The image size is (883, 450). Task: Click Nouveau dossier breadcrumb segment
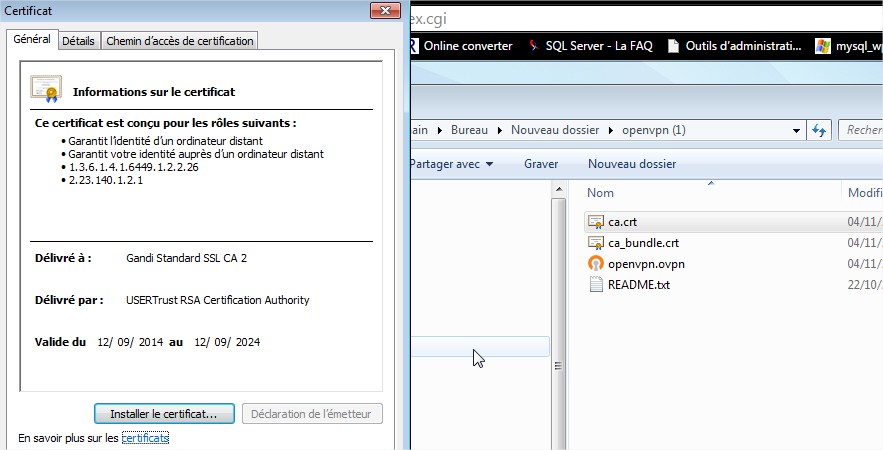tap(555, 130)
